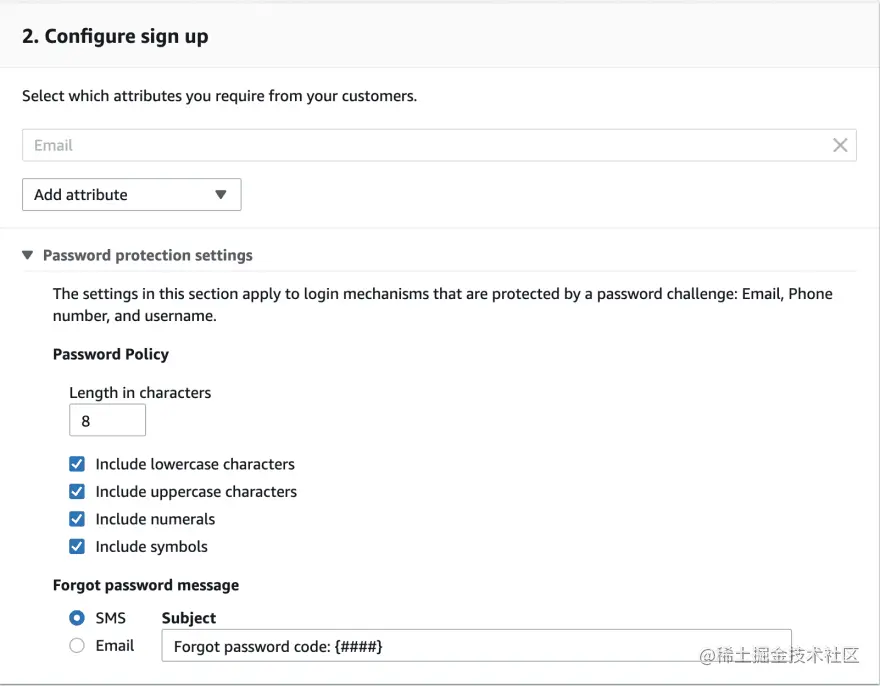Screen dimensions: 880x686
Task: Collapse the Password protection settings section
Action: [x=28, y=256]
